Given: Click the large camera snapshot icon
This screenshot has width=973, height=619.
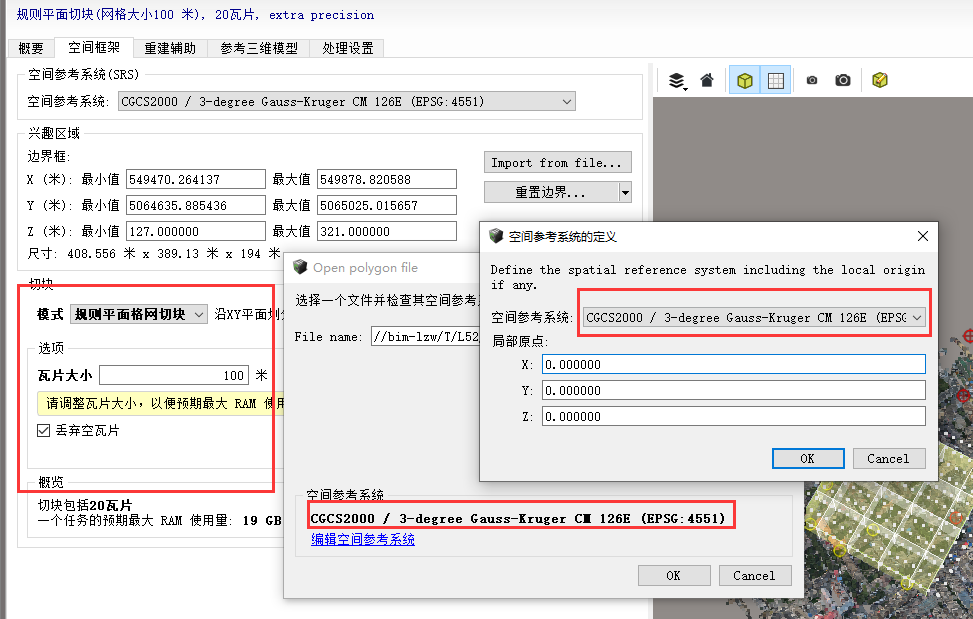Looking at the screenshot, I should tap(843, 81).
